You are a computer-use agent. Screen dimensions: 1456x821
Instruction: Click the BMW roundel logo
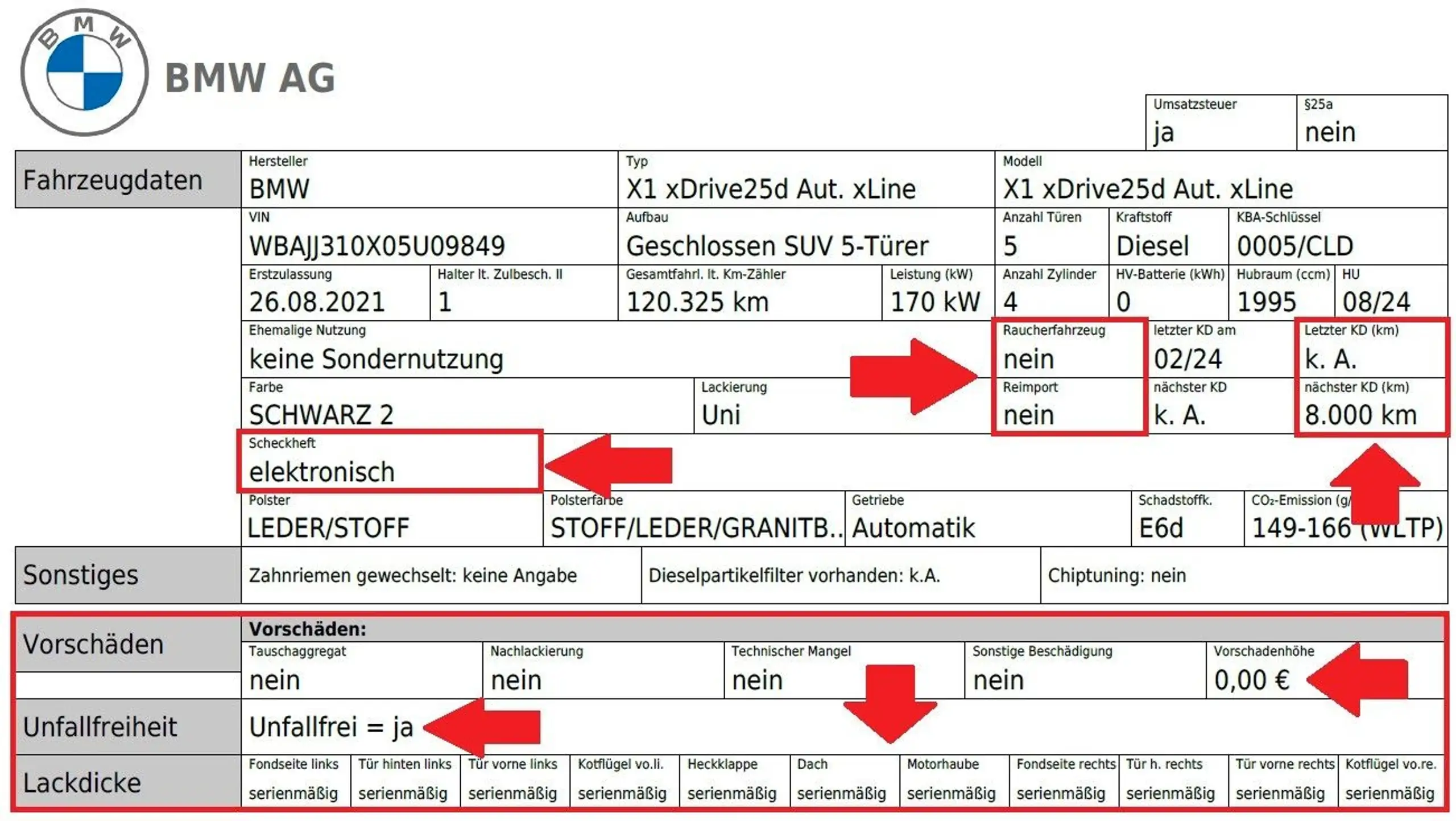point(84,72)
